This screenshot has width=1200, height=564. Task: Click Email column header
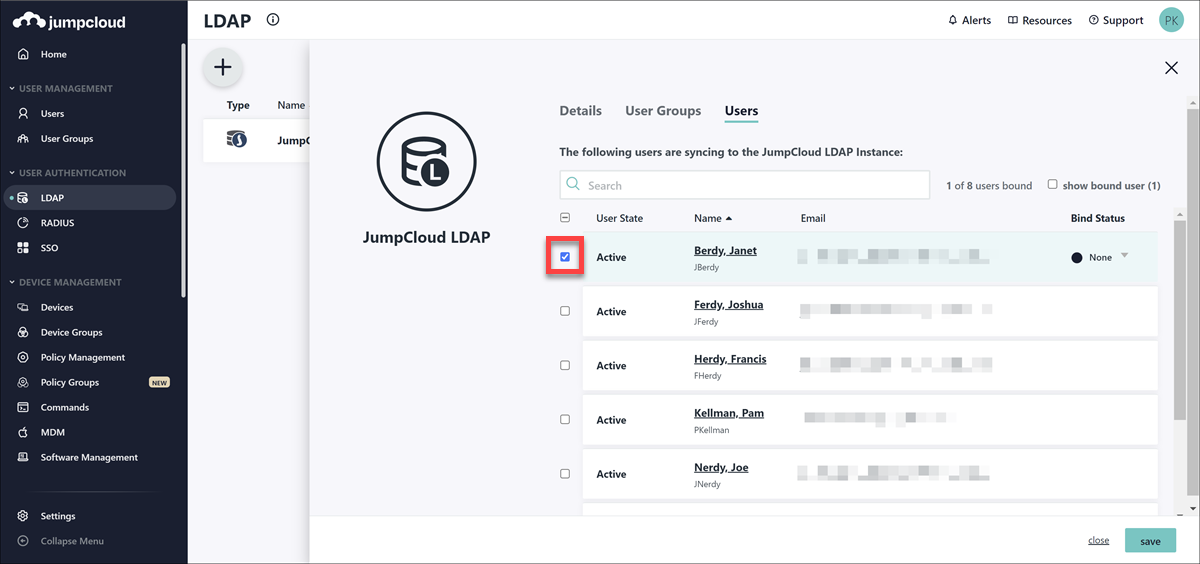coord(813,218)
